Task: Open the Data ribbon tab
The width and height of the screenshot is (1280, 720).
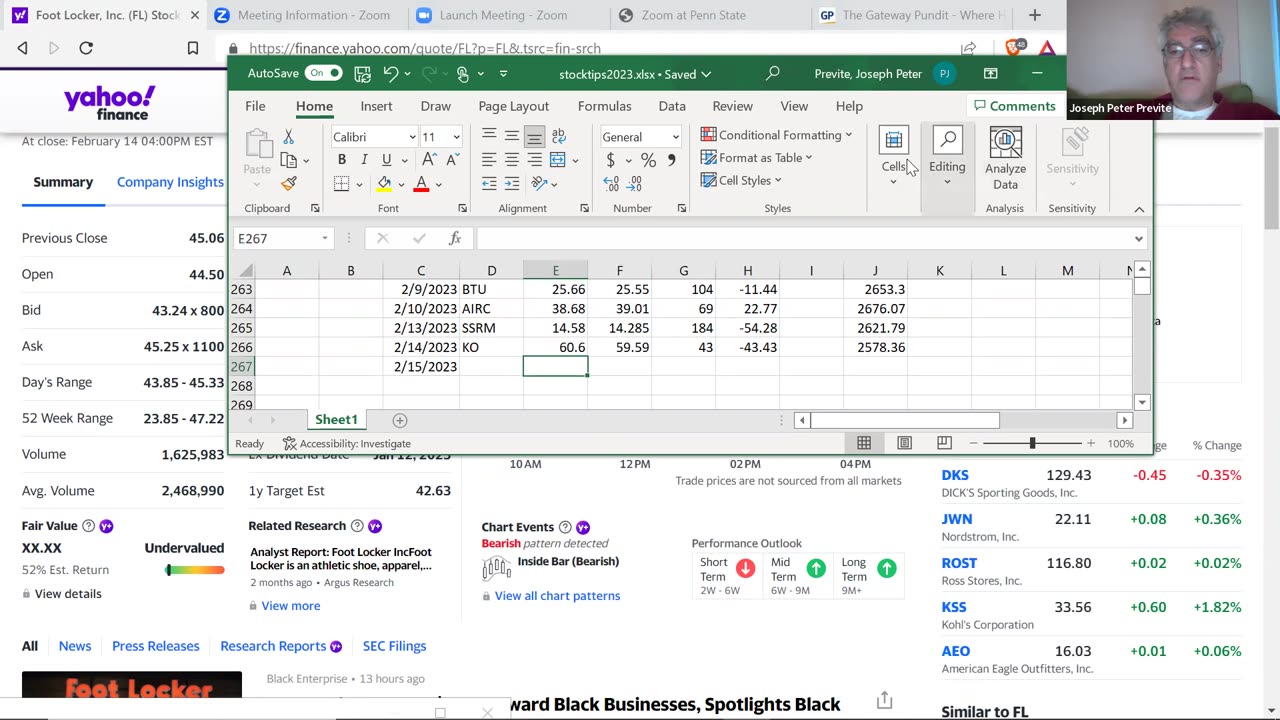Action: coord(672,106)
